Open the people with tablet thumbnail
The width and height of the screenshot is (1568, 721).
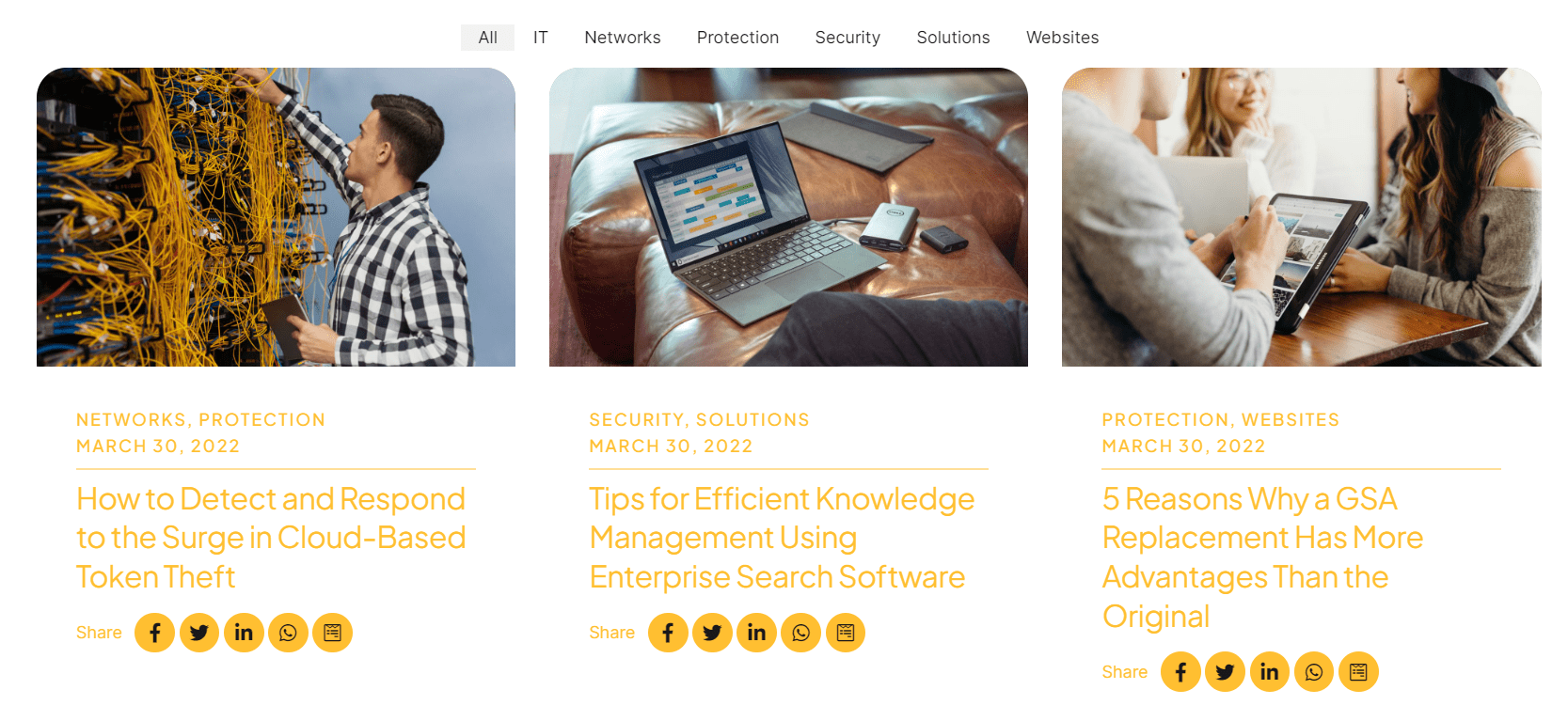(x=1302, y=217)
